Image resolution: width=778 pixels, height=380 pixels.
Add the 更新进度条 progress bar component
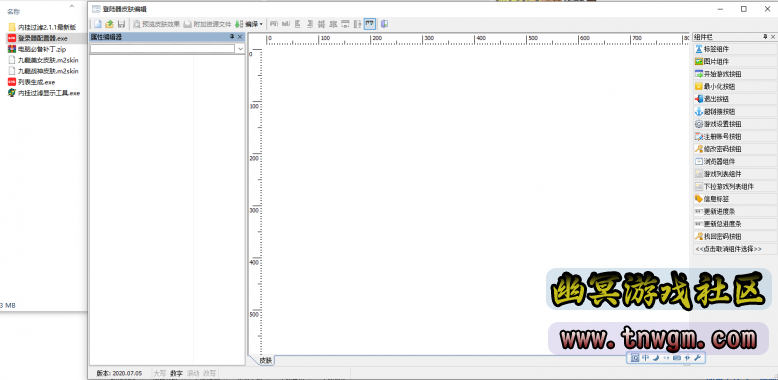[x=735, y=211]
